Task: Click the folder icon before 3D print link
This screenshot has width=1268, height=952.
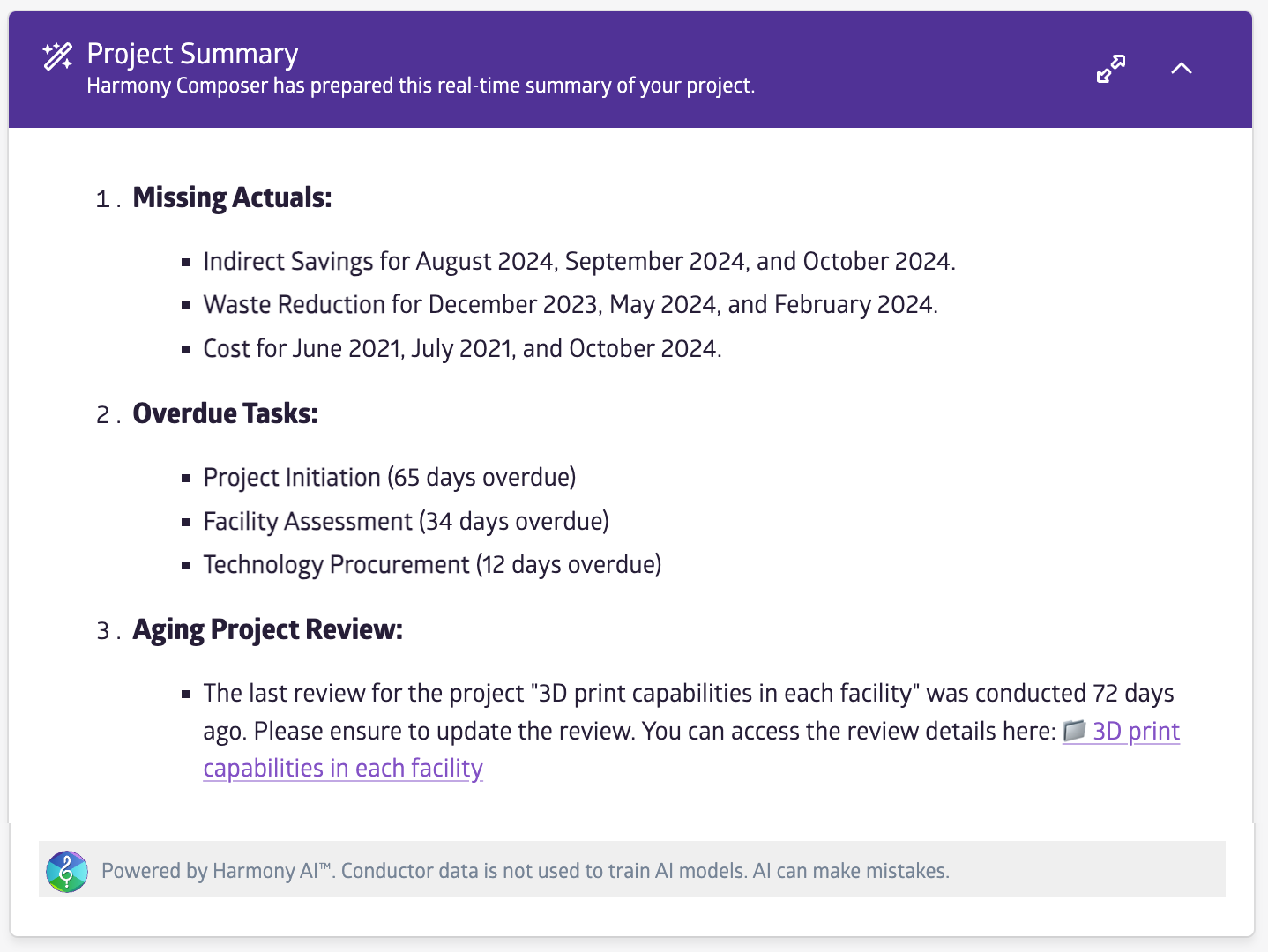Action: [1074, 731]
